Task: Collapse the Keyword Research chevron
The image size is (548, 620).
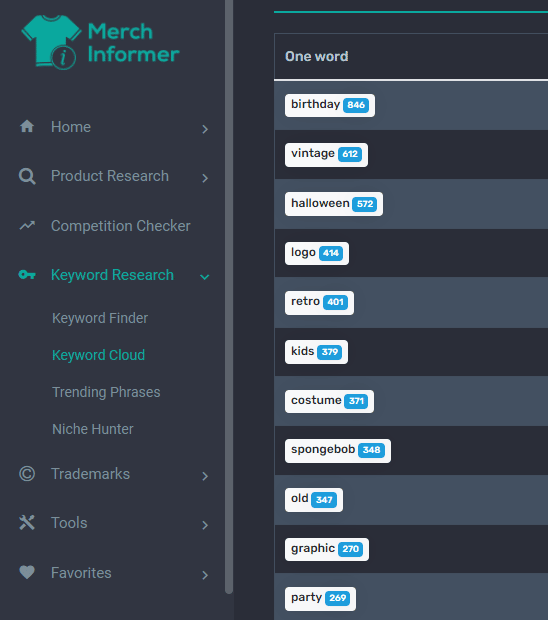Action: coord(204,277)
